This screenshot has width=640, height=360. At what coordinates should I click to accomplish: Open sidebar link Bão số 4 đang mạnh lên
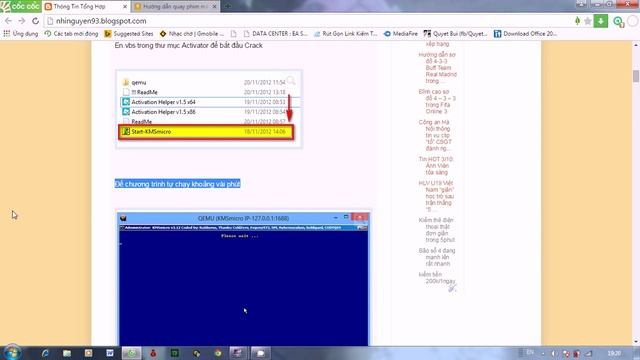pos(437,257)
